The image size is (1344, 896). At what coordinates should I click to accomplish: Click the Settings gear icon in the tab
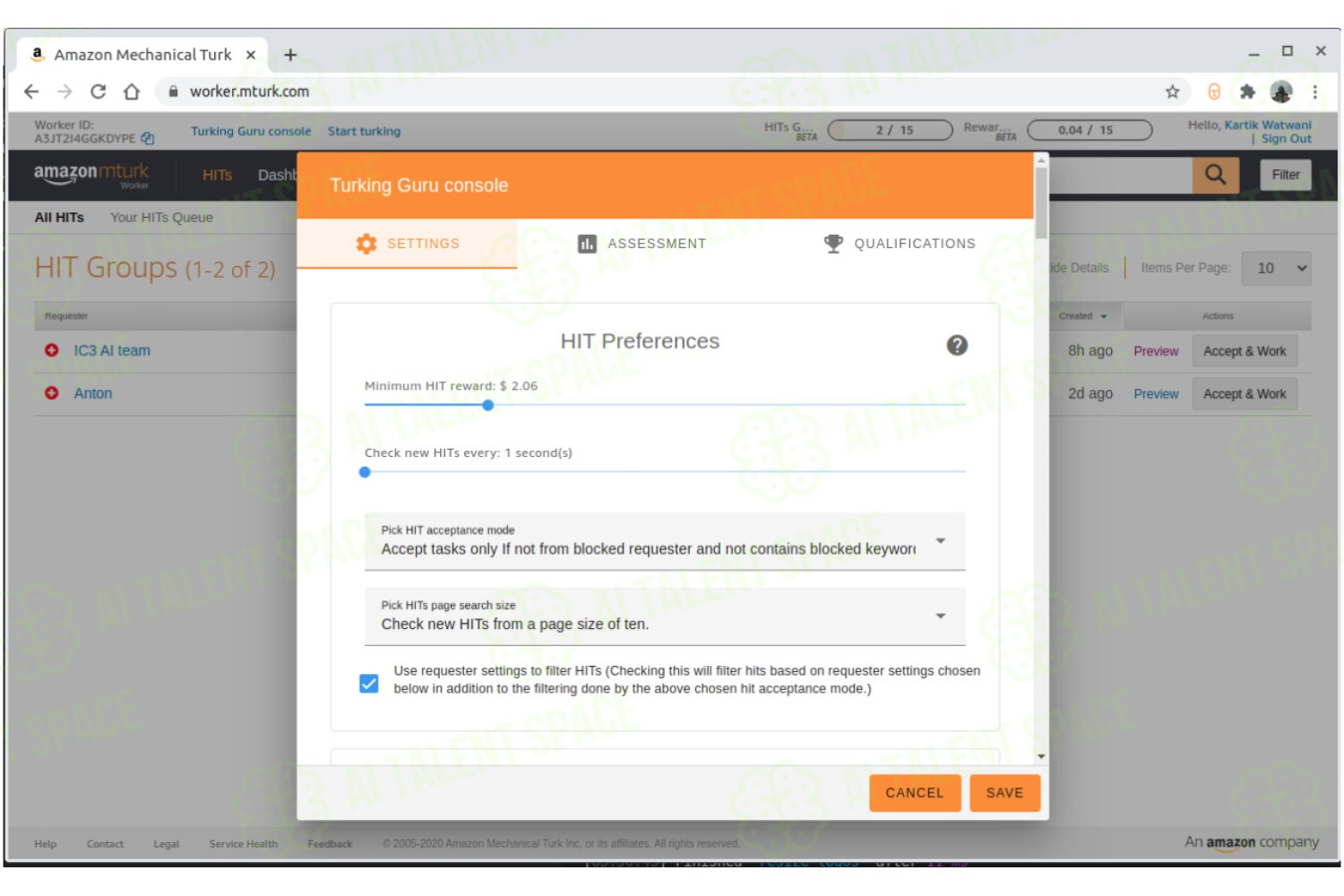pyautogui.click(x=366, y=244)
